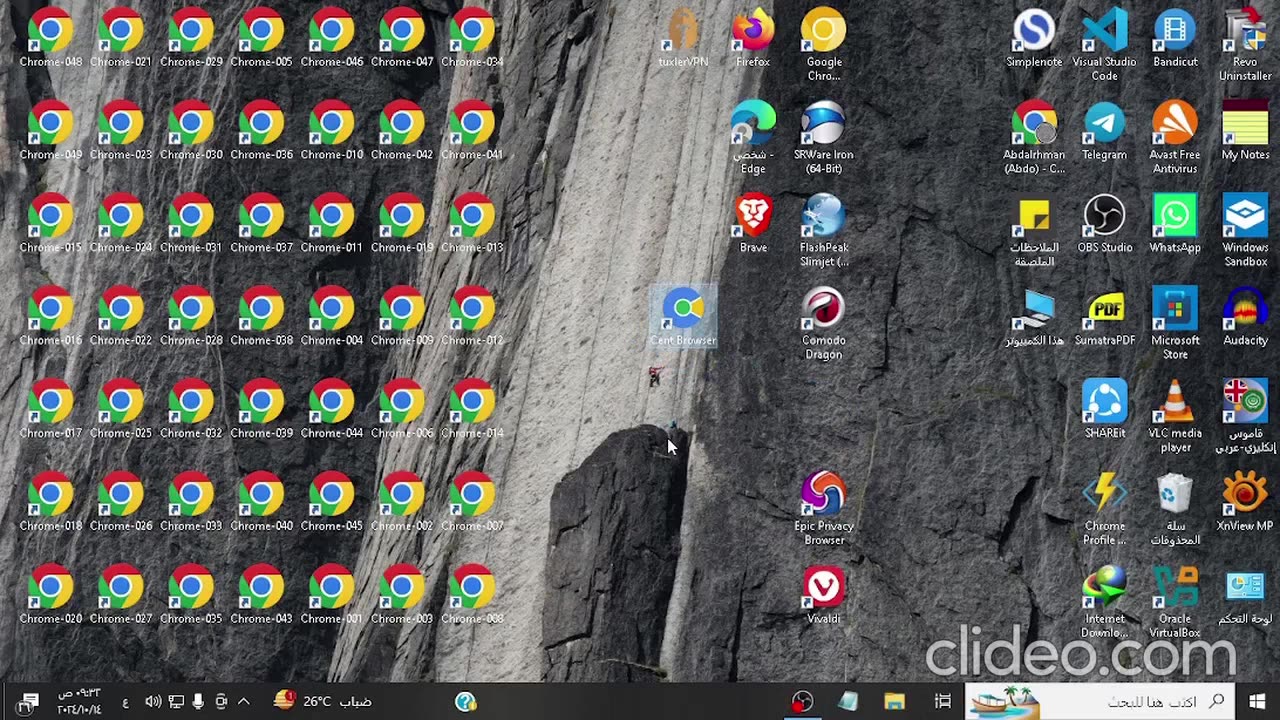Select the Chrome-004 profile shortcut
This screenshot has height=720, width=1280.
coord(332,317)
